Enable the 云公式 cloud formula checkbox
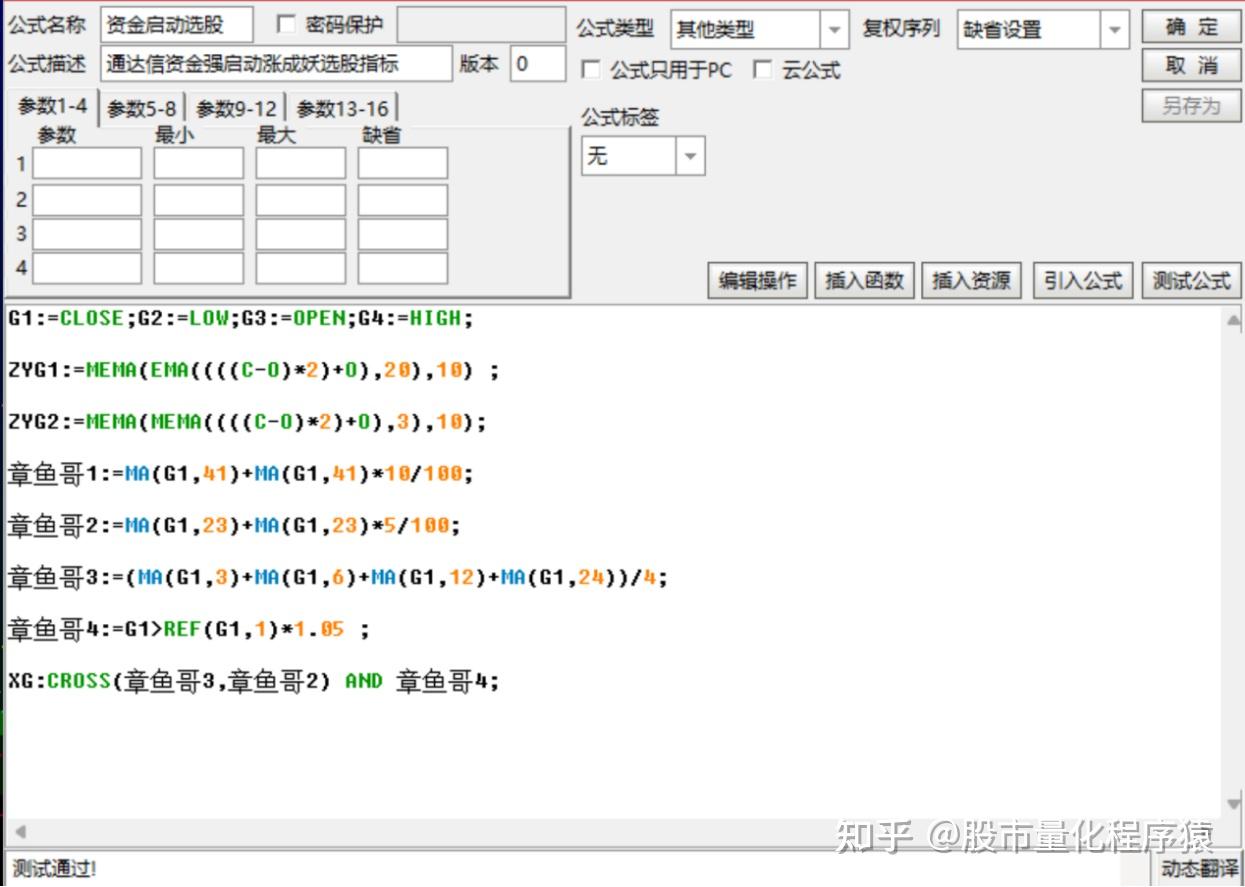The width and height of the screenshot is (1245, 887). [763, 70]
